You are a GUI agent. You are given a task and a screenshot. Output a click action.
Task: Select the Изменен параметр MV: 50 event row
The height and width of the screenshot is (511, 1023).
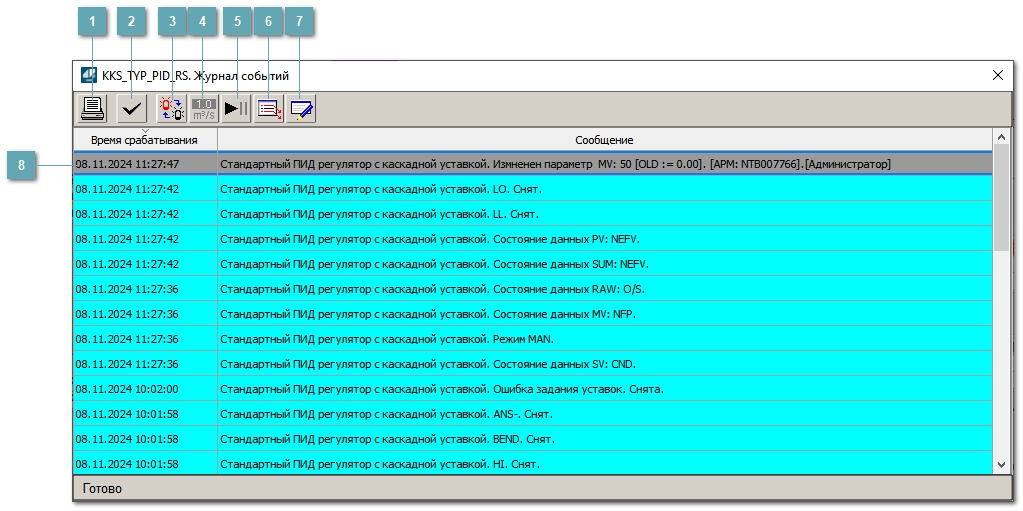[x=555, y=164]
